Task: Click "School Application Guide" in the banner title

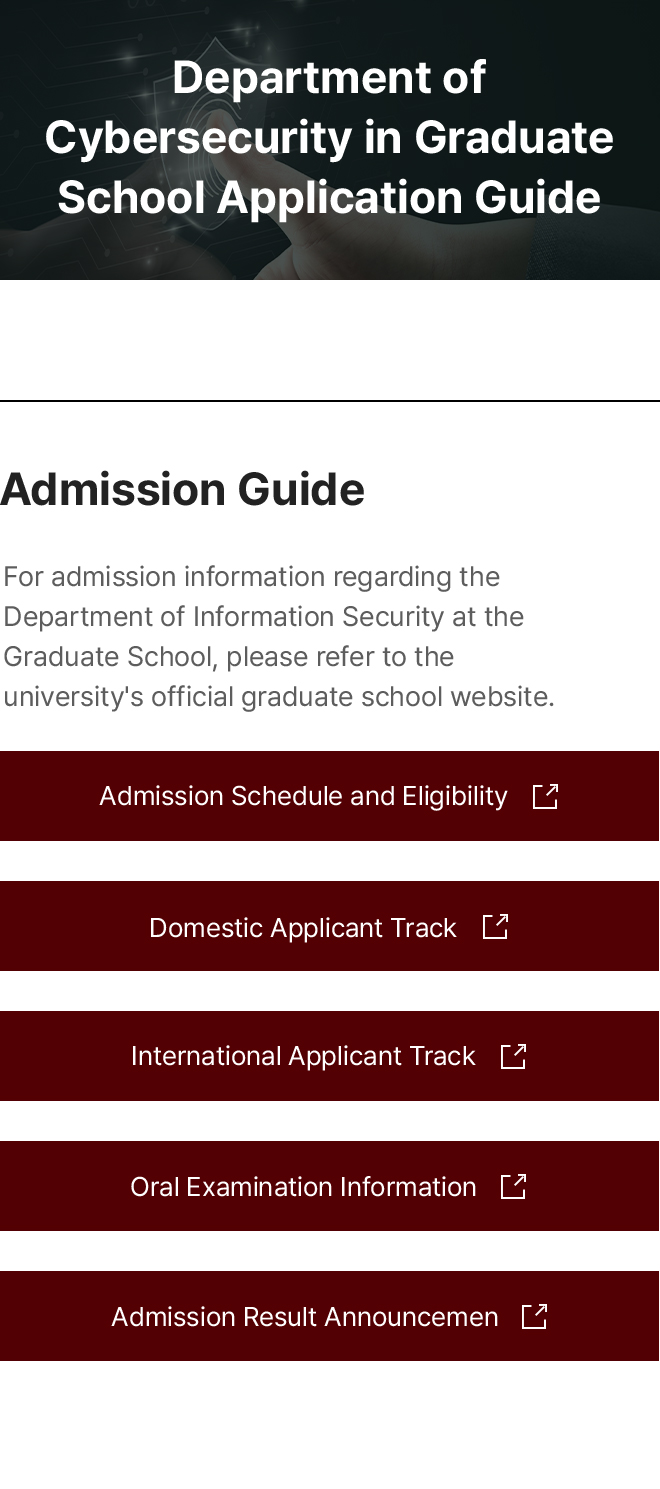Action: click(x=329, y=198)
